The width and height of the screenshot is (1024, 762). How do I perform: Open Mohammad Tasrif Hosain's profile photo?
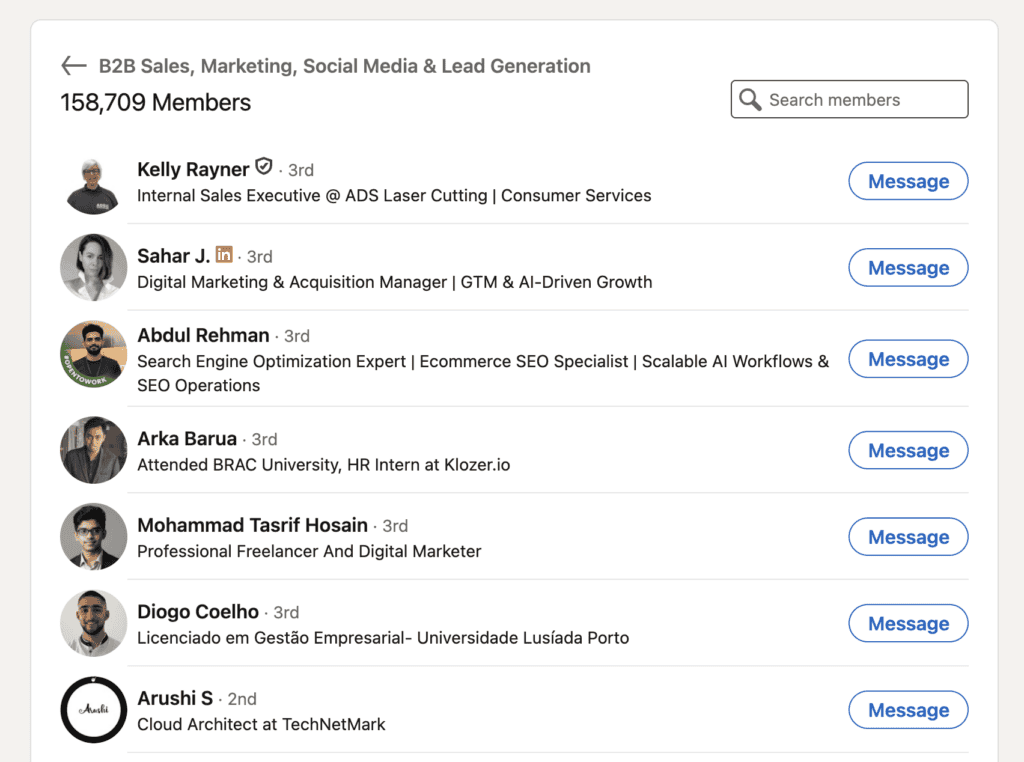coord(93,536)
